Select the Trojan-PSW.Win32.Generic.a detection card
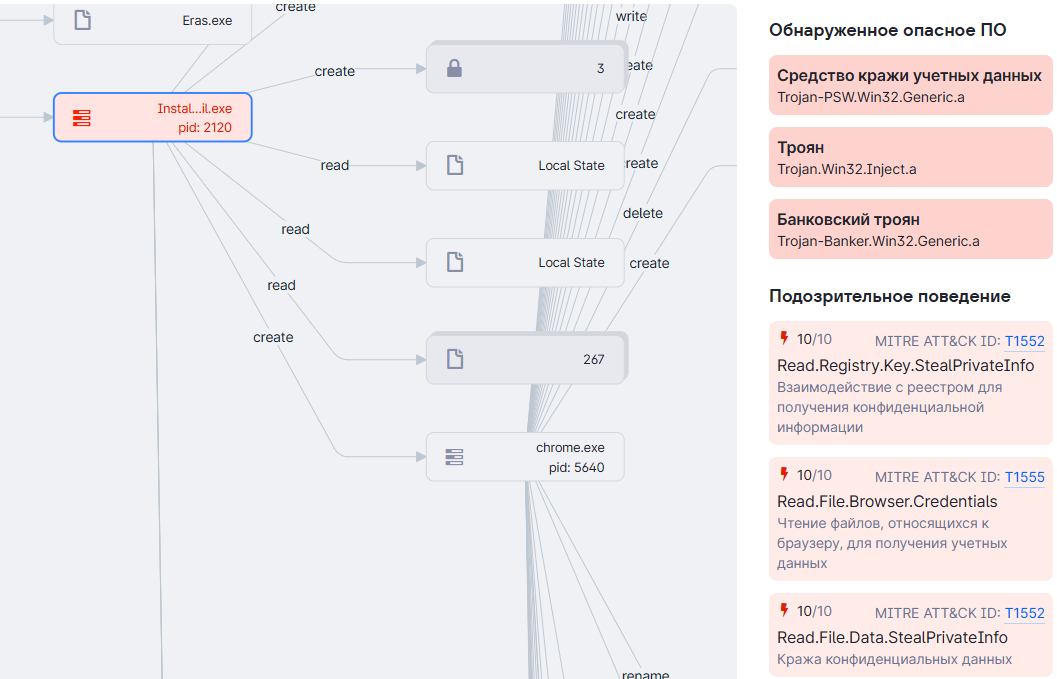1057x679 pixels. (909, 87)
